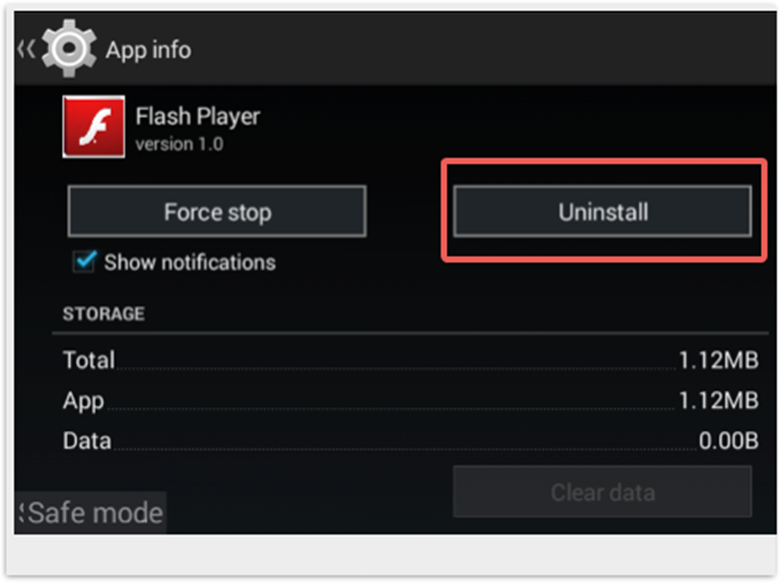
Task: Toggle the Show notifications checkbox
Action: (85, 261)
